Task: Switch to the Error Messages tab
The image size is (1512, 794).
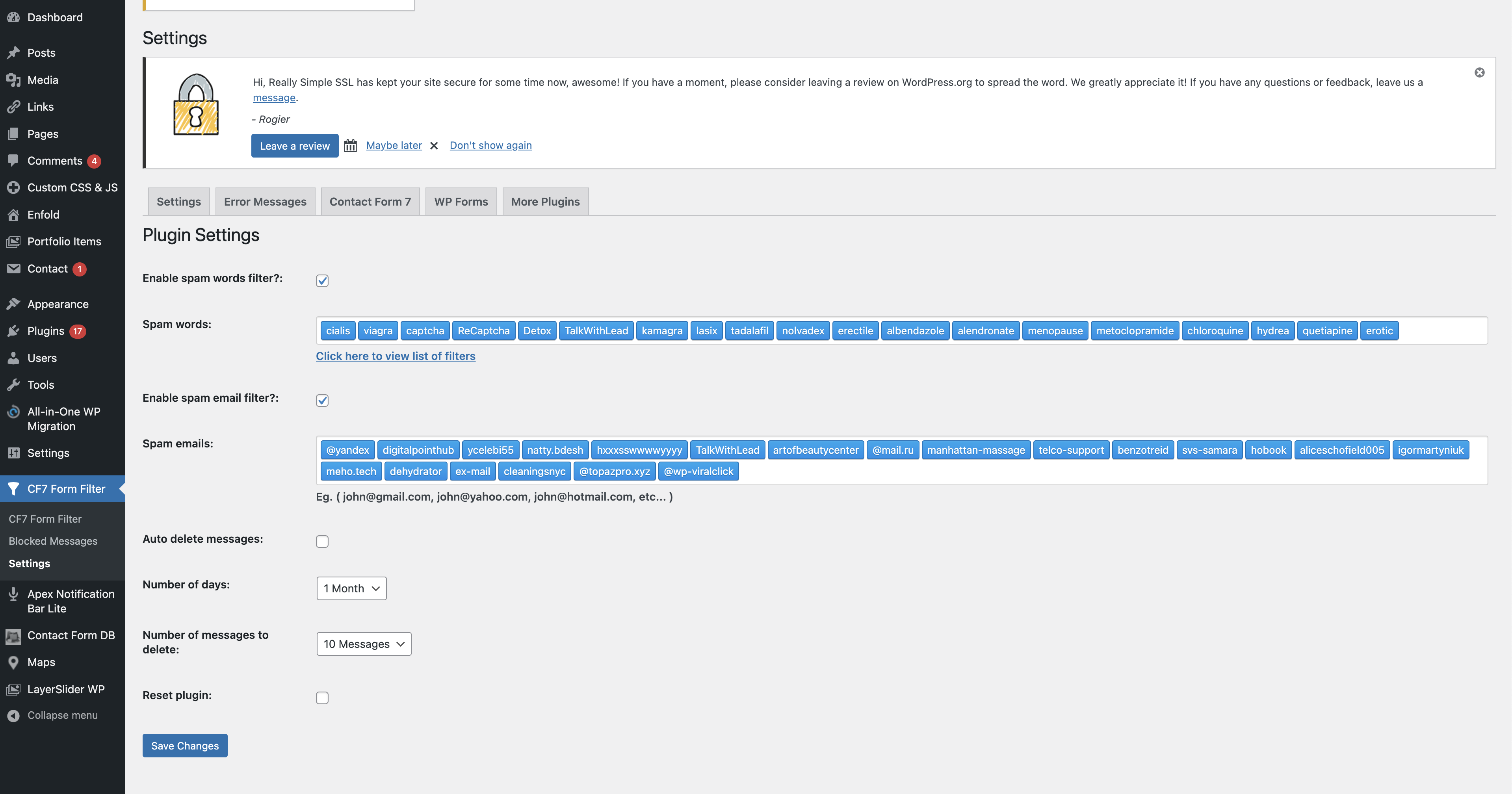Action: coord(265,201)
